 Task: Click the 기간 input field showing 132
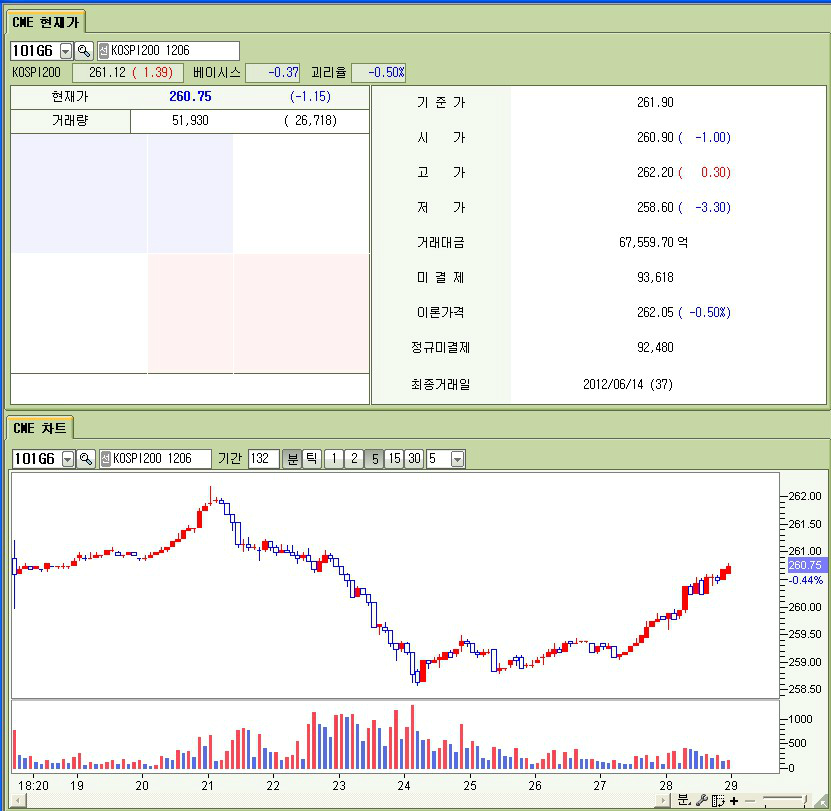click(x=263, y=459)
